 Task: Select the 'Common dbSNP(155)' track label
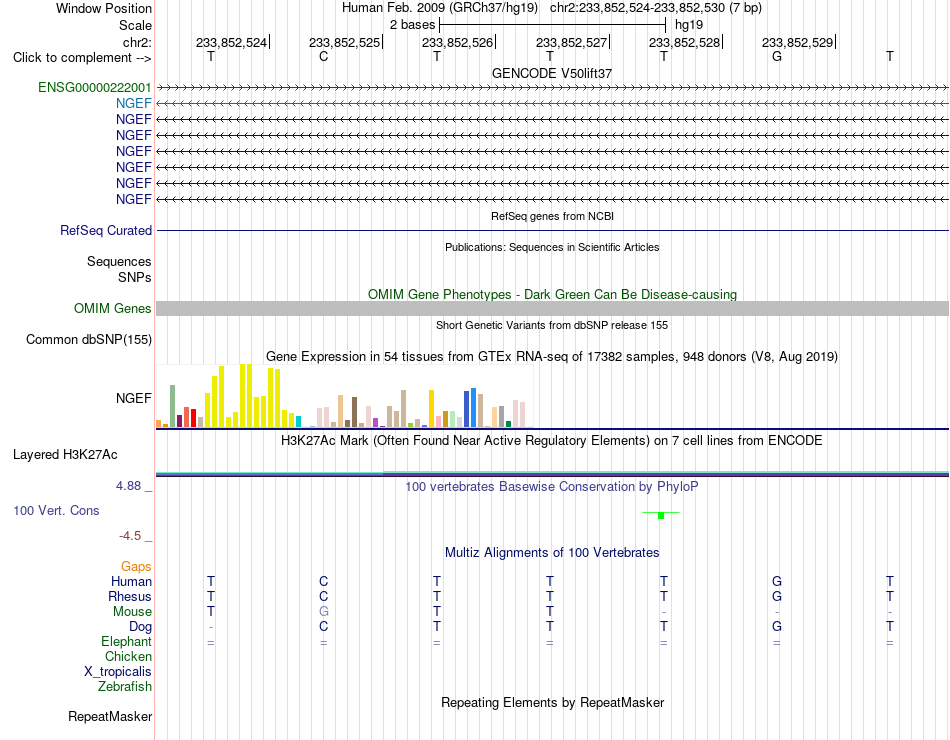click(89, 339)
